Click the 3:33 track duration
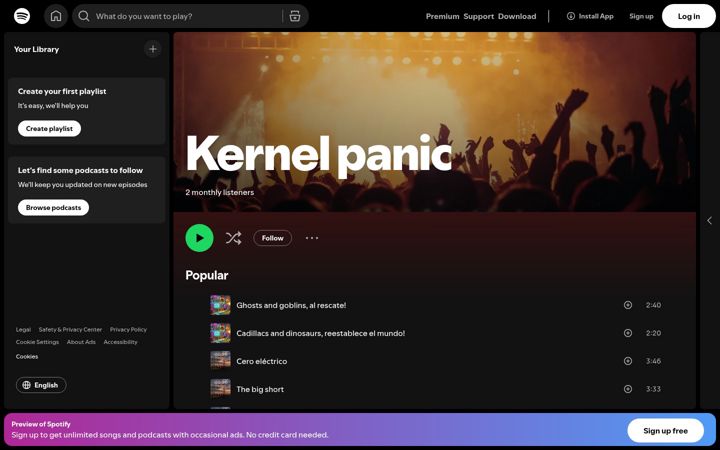The image size is (720, 450). [653, 389]
